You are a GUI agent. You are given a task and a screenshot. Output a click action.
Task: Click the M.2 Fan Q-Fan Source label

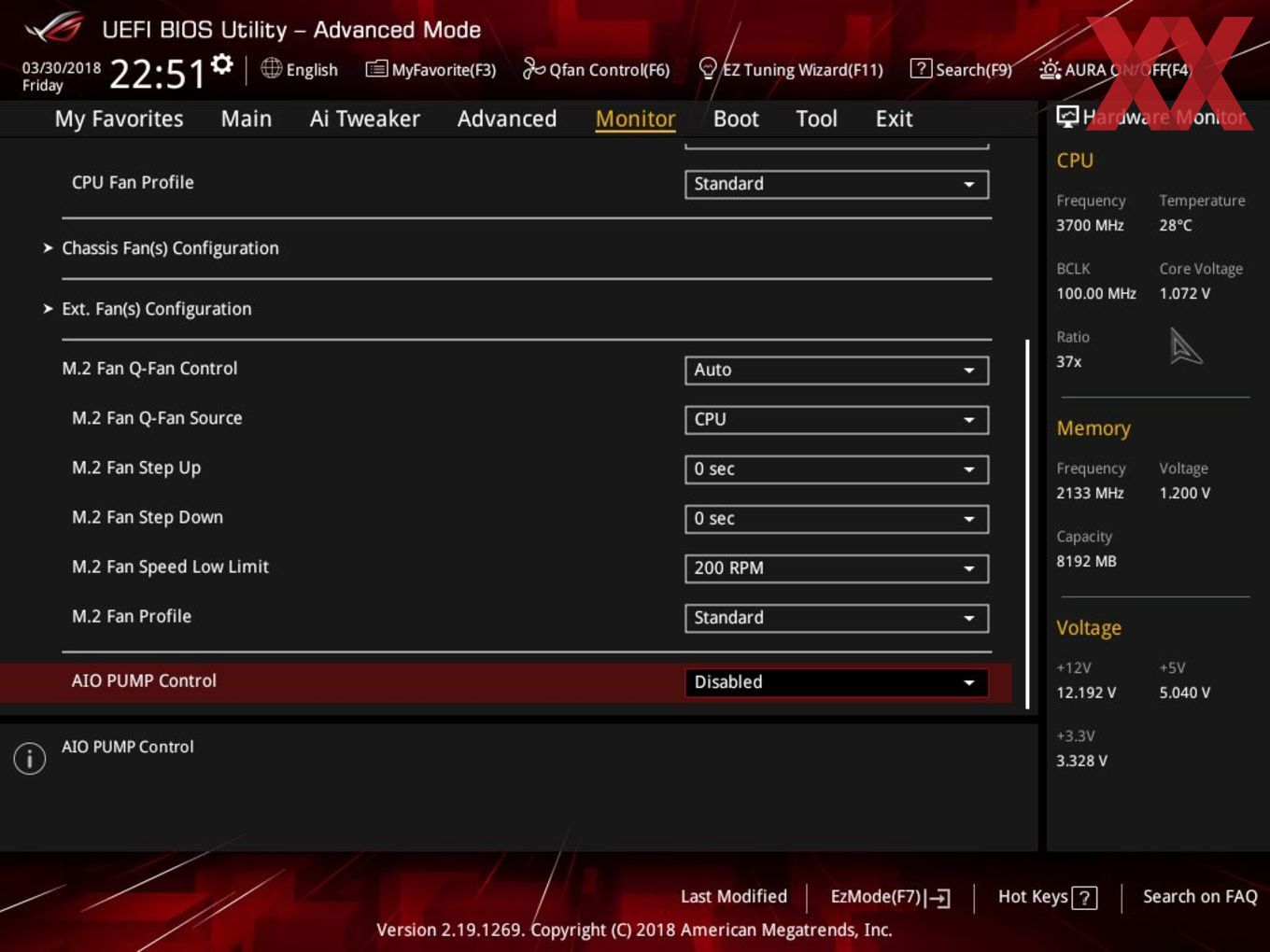(157, 419)
